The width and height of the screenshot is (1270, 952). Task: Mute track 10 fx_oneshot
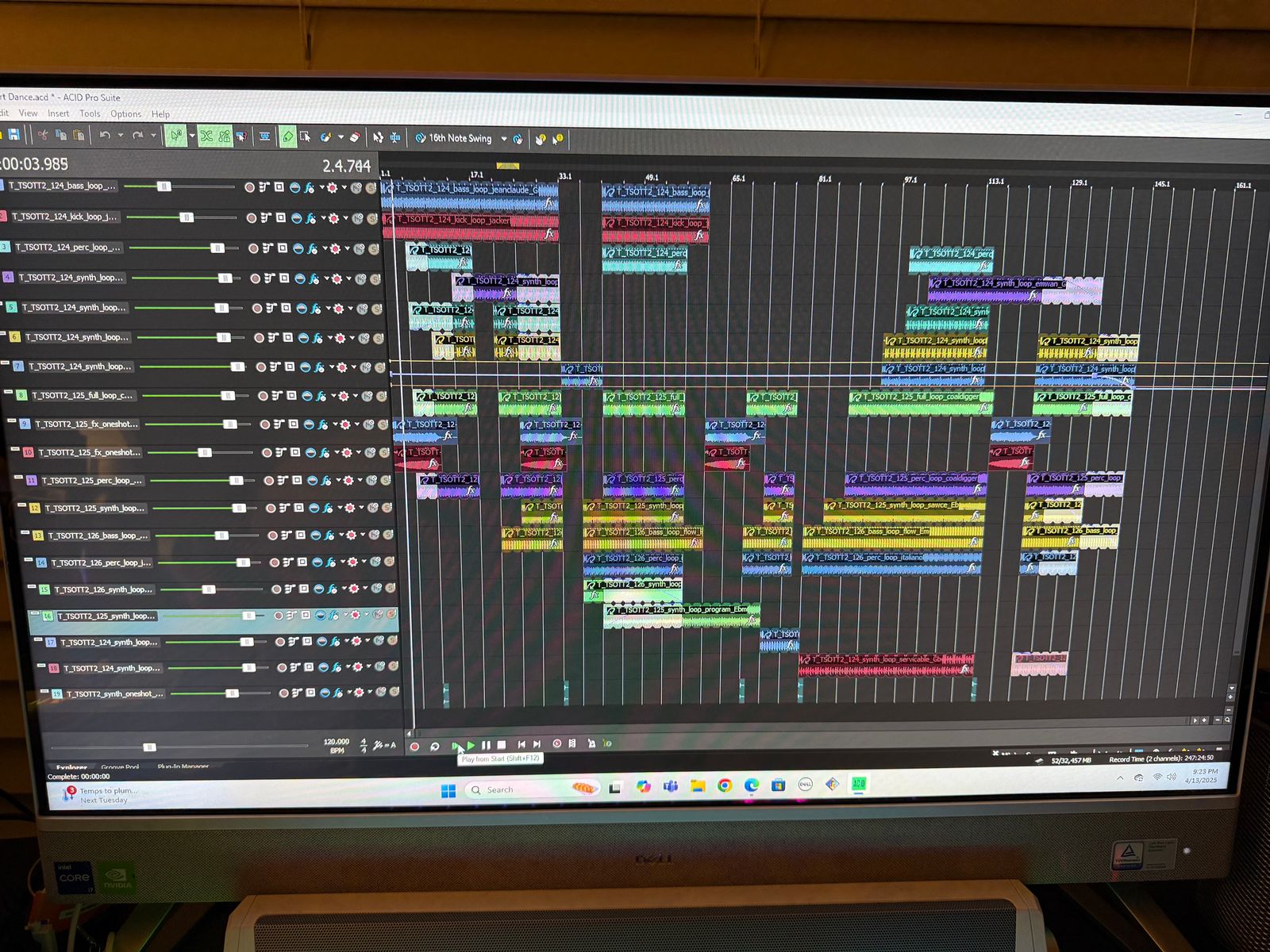(369, 453)
